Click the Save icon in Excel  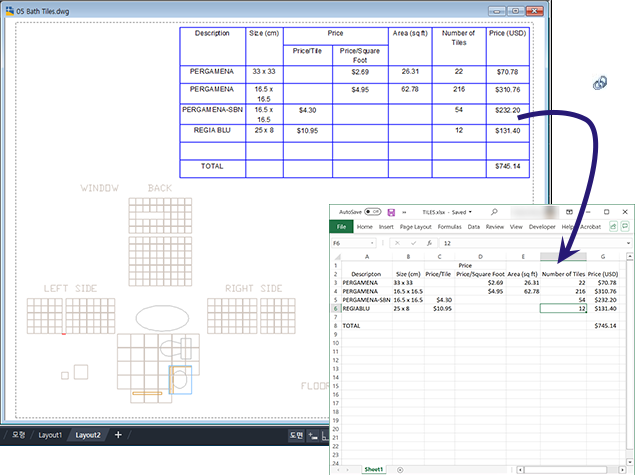(x=391, y=212)
